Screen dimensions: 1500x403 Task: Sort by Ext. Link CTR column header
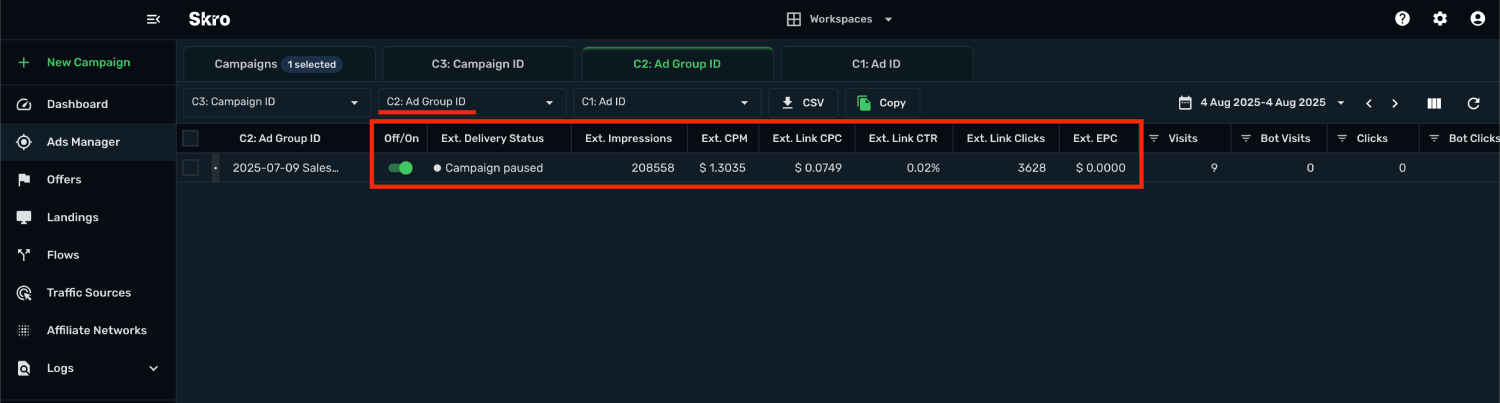pyautogui.click(x=904, y=138)
